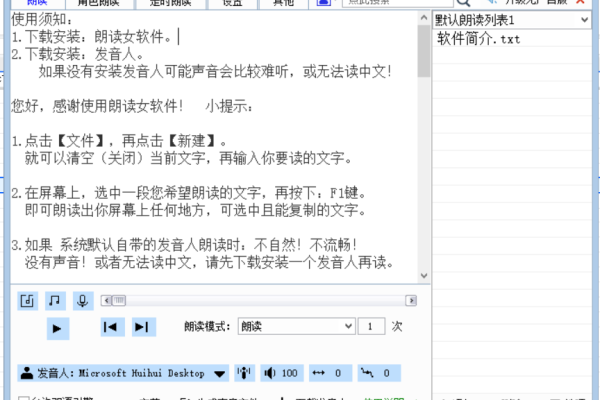Open the 其他 tab
600x400 pixels.
tap(284, 3)
